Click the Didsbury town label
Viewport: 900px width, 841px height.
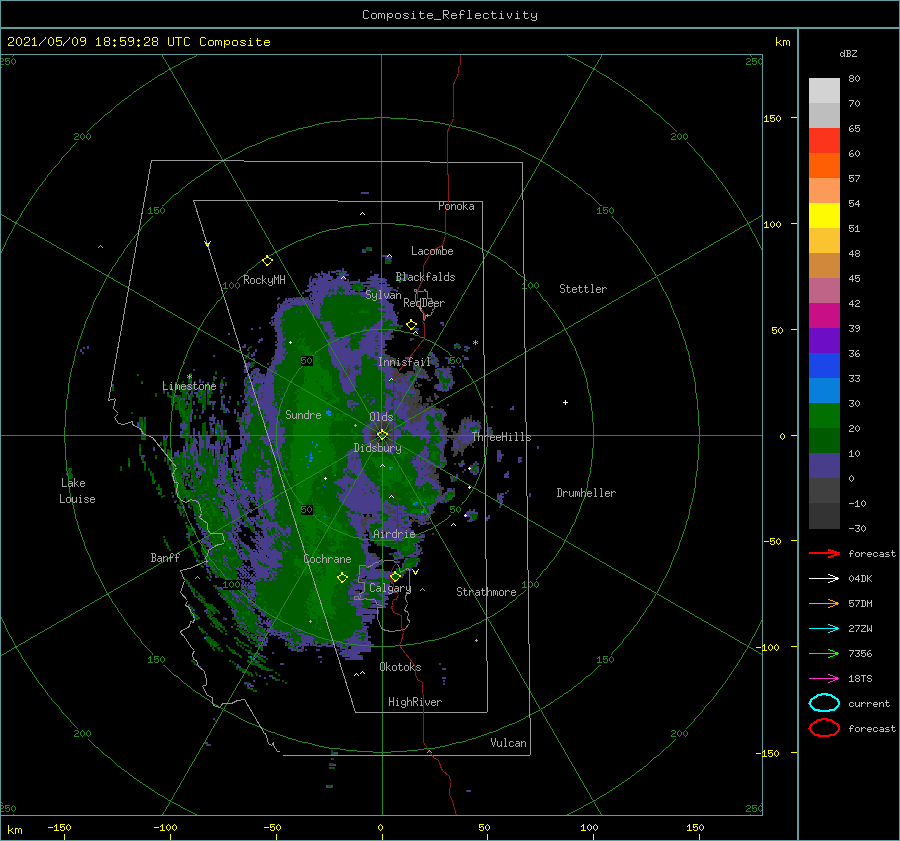(377, 448)
